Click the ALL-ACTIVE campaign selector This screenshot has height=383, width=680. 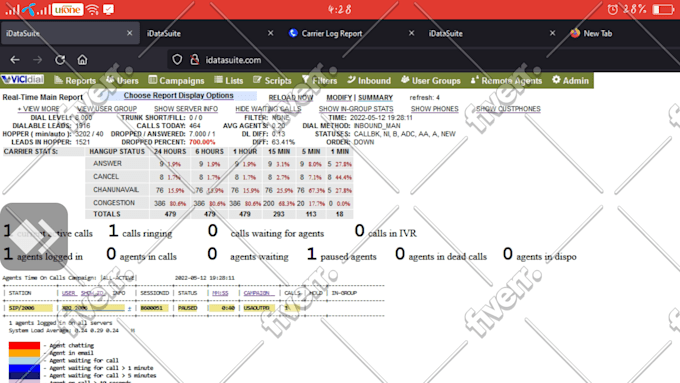(x=118, y=278)
